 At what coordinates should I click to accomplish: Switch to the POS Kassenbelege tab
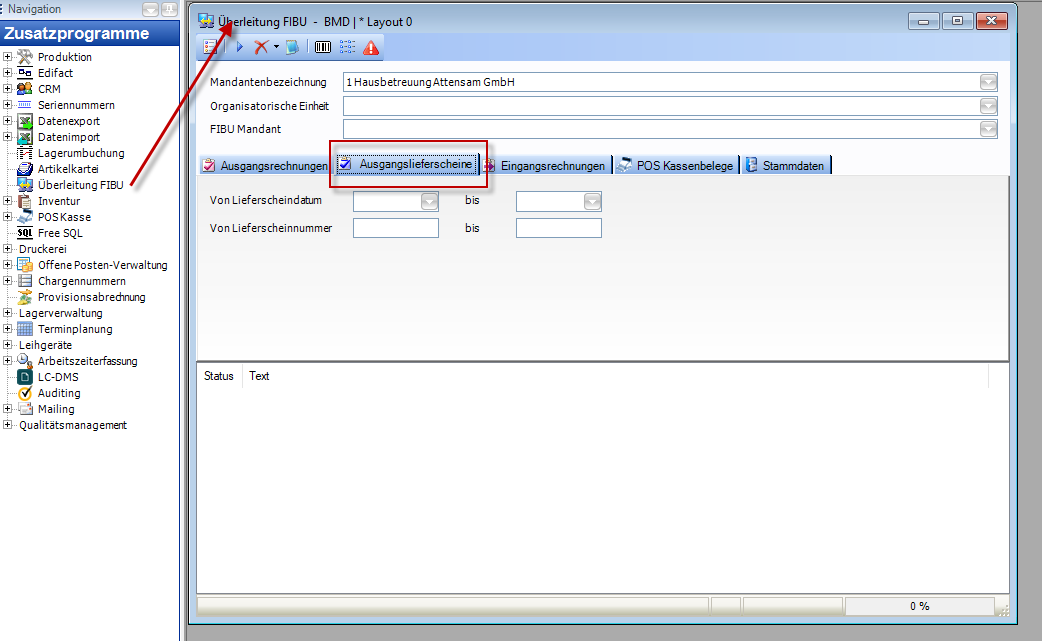tap(676, 166)
